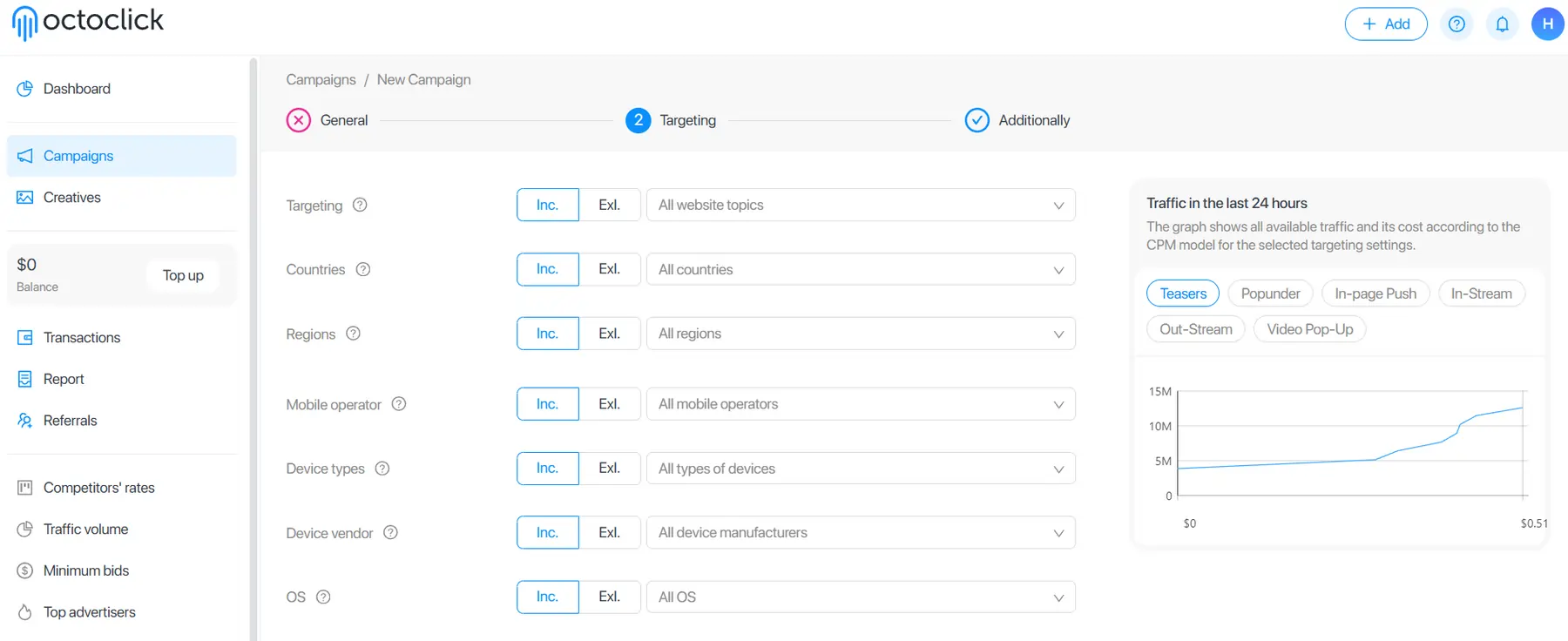
Task: Open the All types of devices dropdown
Action: click(861, 469)
